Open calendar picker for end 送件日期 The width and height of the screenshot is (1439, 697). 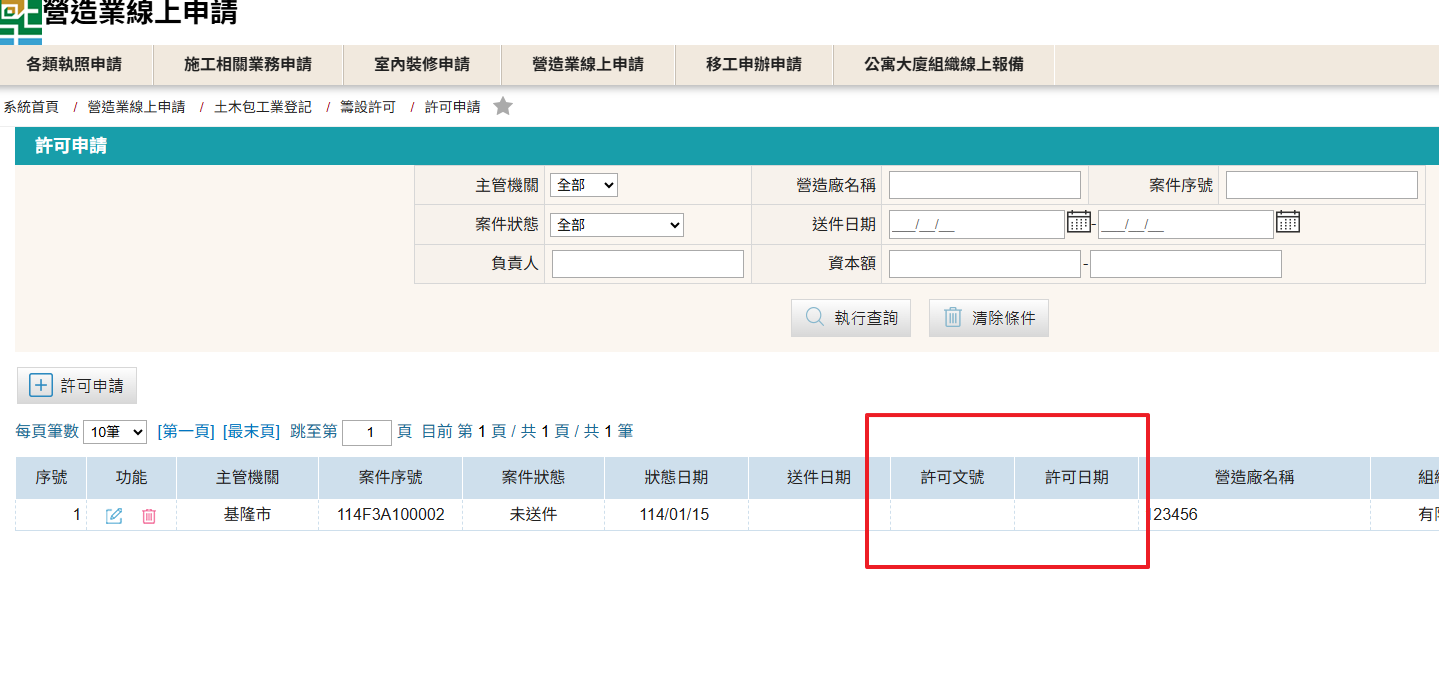point(1287,222)
